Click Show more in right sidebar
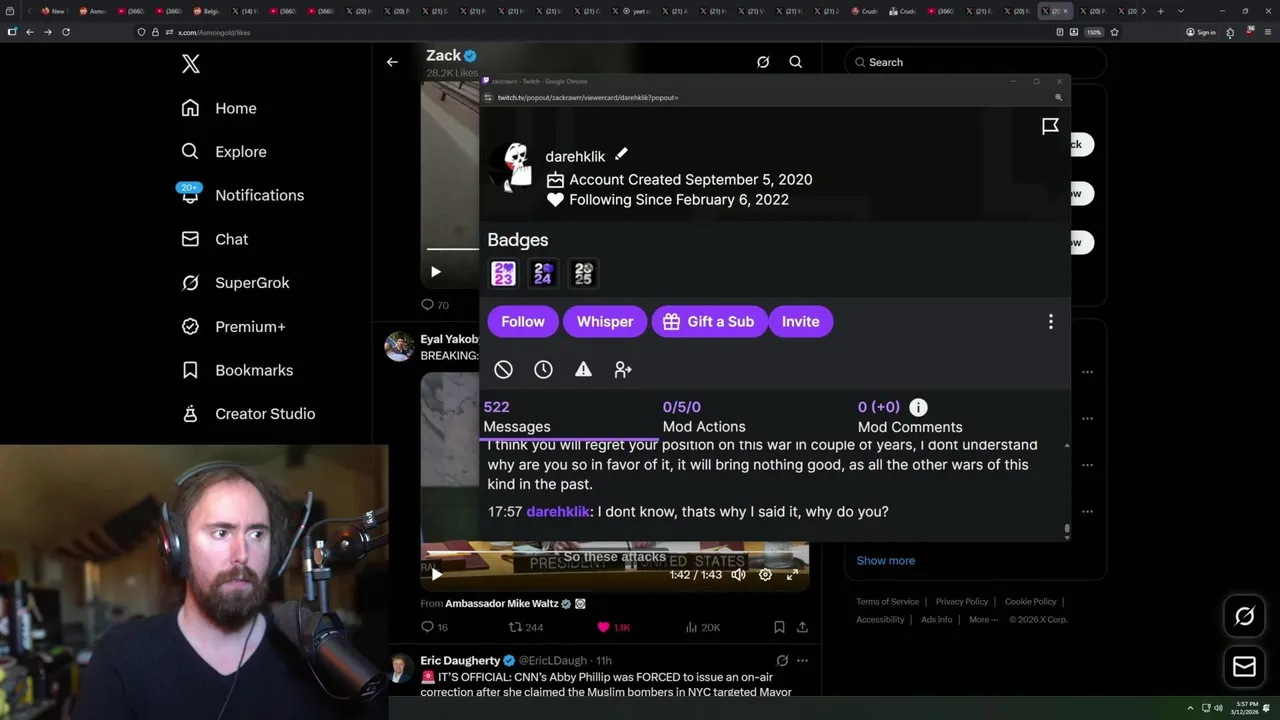The image size is (1280, 720). tap(886, 560)
